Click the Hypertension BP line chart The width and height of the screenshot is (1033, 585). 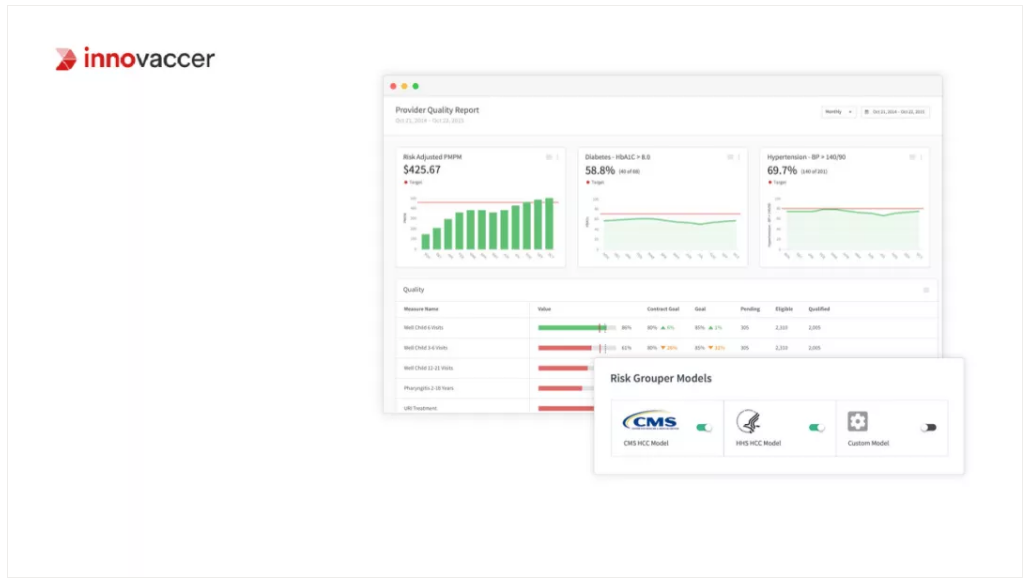pos(846,227)
